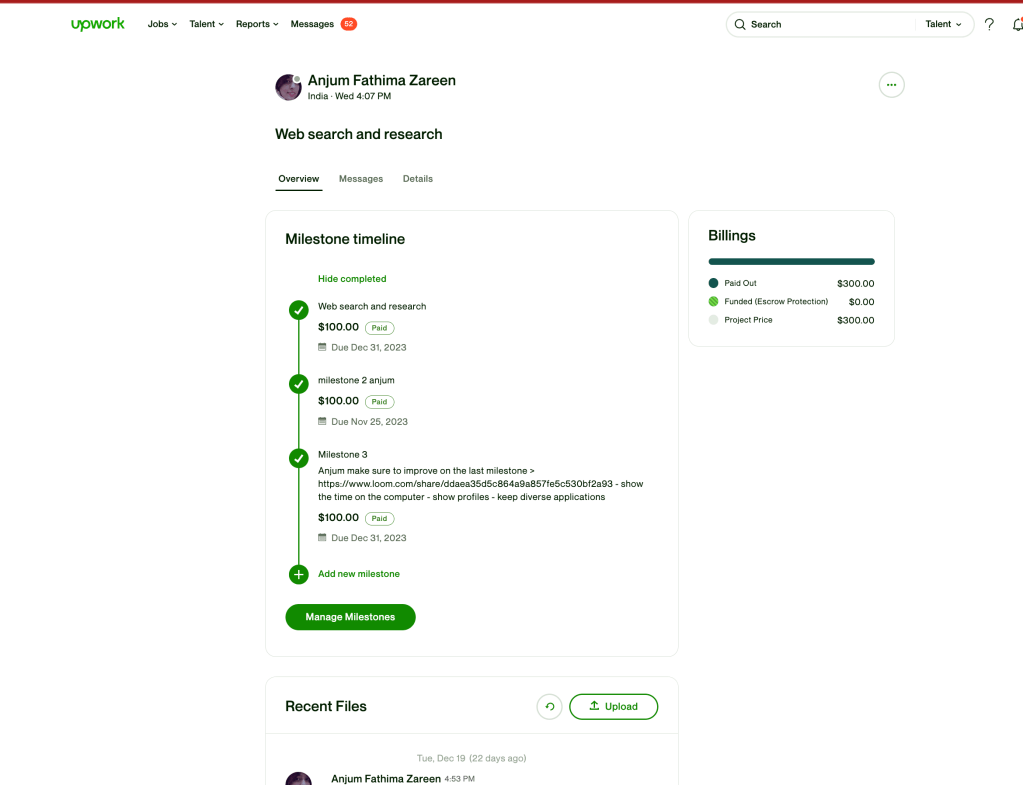Click the Paid Out $300.00 amount

[x=855, y=284]
